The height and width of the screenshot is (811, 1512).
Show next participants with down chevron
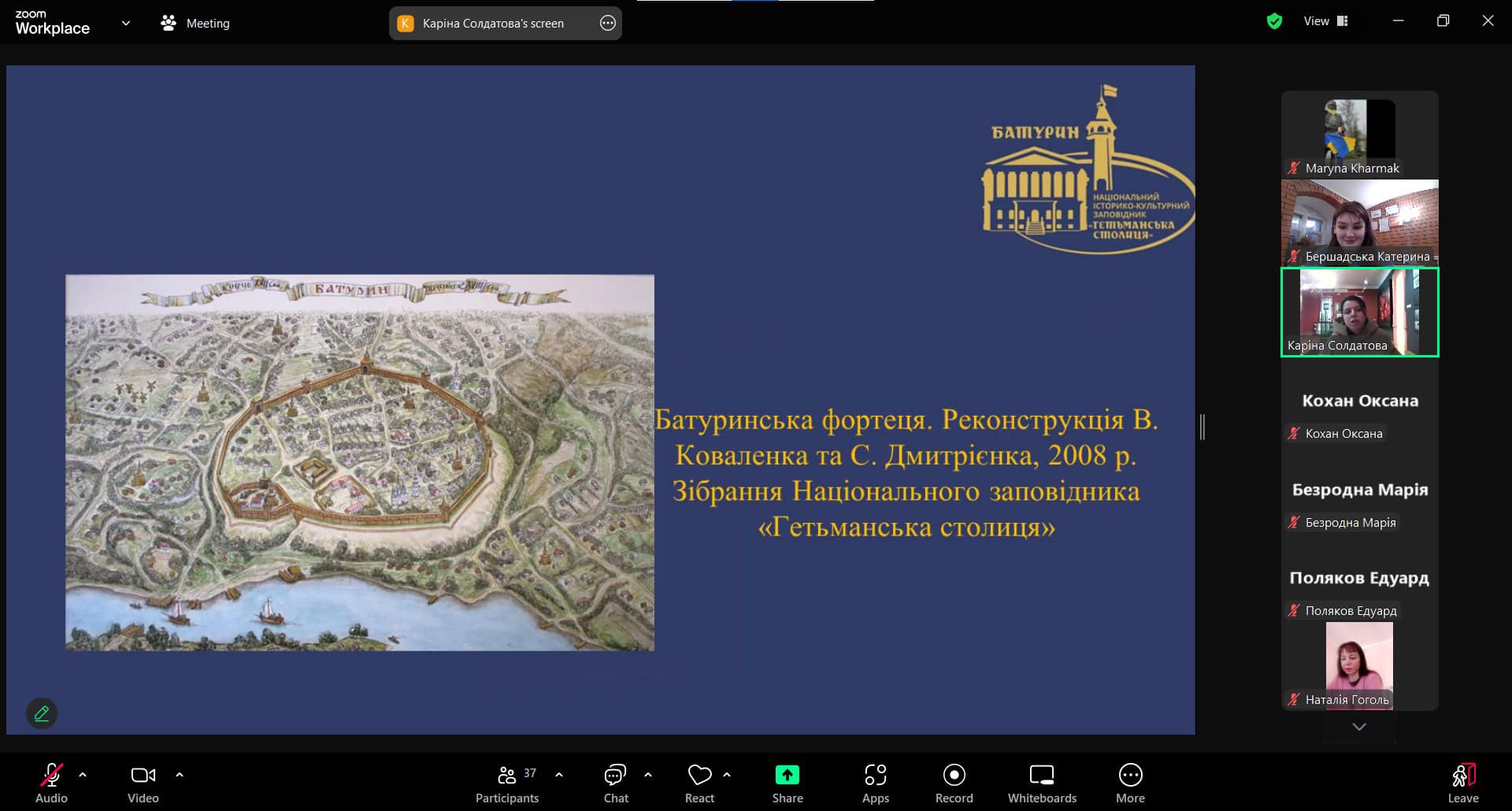(x=1359, y=727)
